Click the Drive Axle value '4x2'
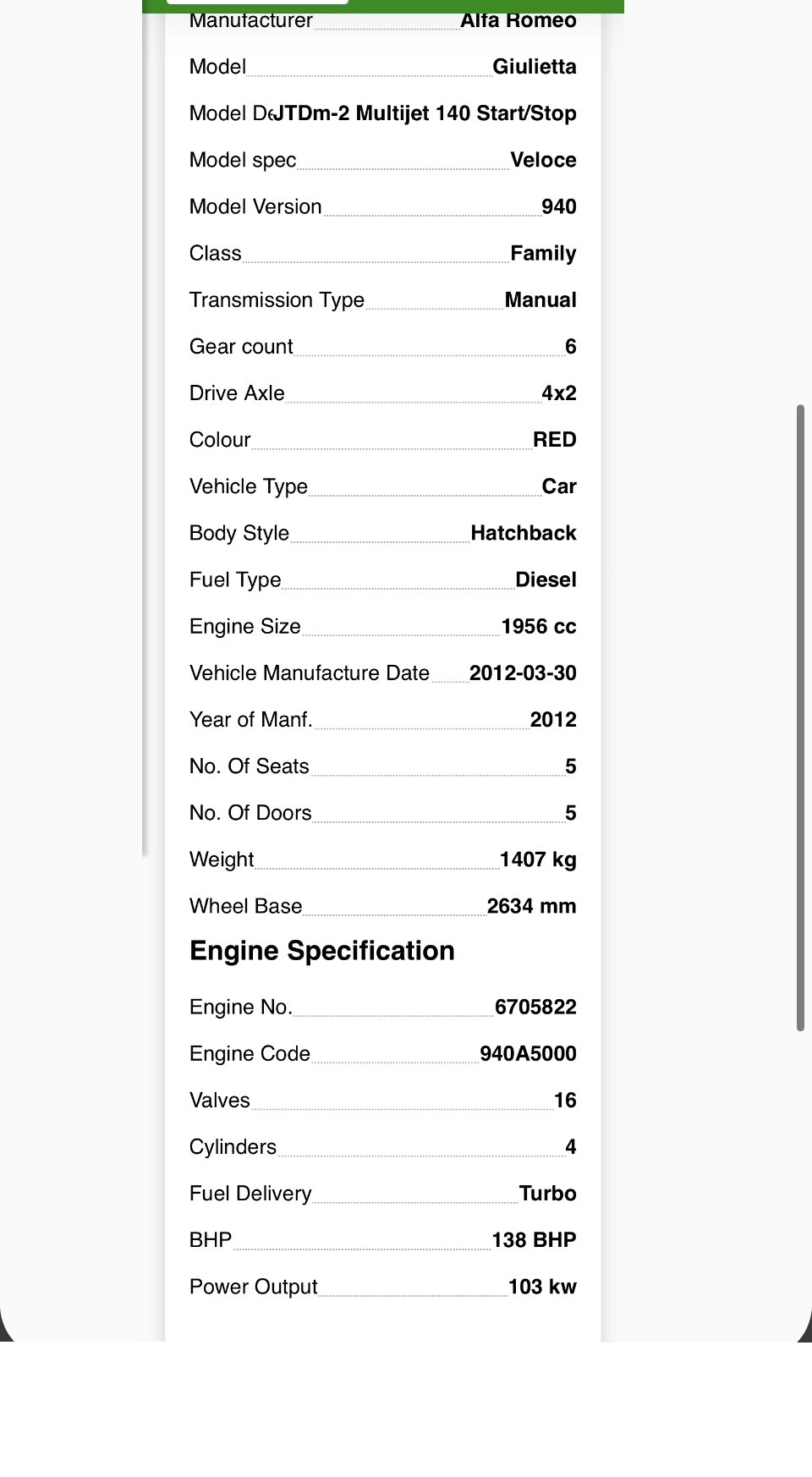The height and width of the screenshot is (1477, 812). [559, 393]
